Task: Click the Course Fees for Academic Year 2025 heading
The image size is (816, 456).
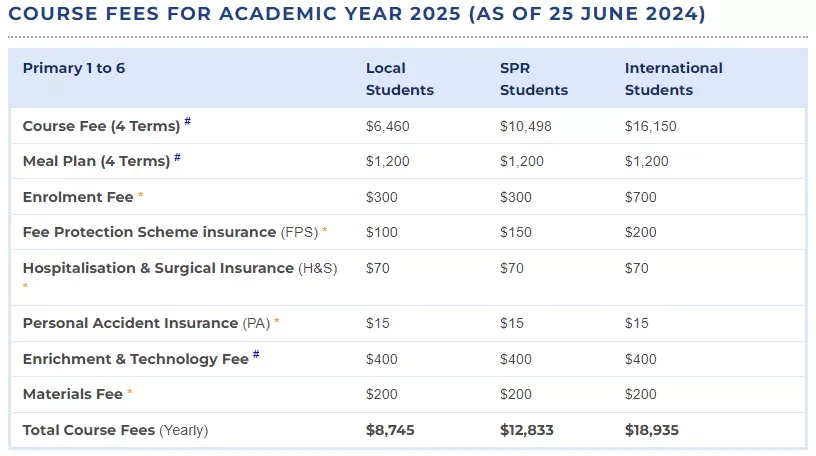Action: click(x=357, y=14)
